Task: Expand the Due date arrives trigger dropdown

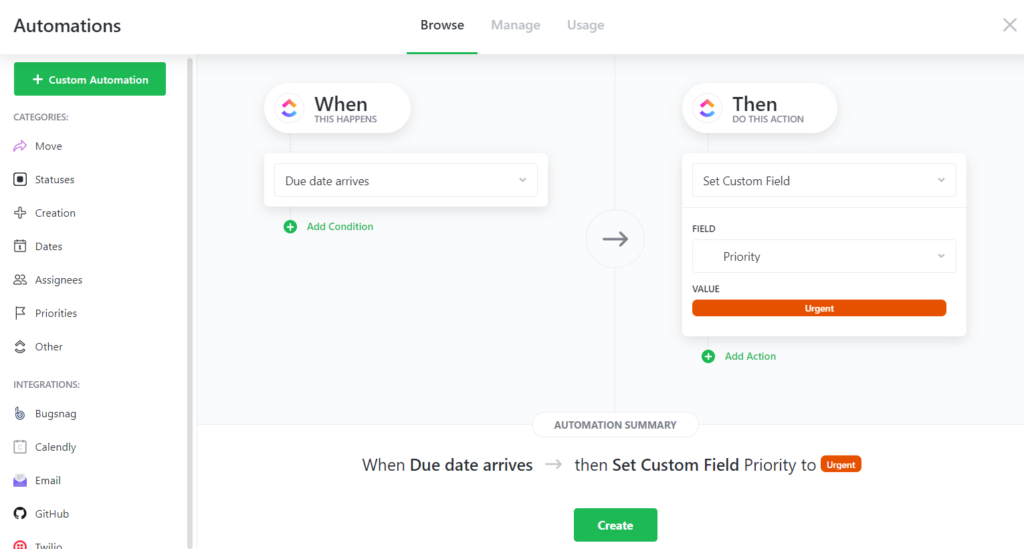Action: point(405,181)
